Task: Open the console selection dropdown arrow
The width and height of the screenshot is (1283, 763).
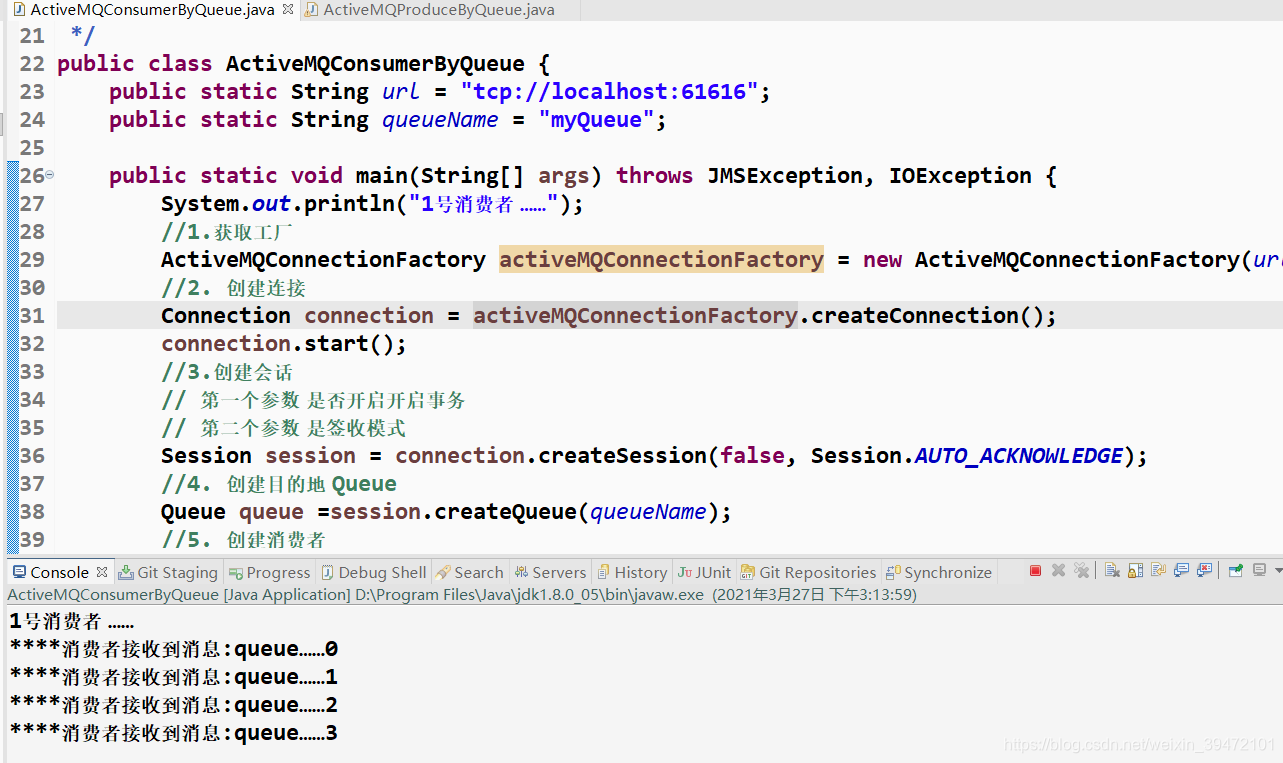Action: [x=1278, y=571]
